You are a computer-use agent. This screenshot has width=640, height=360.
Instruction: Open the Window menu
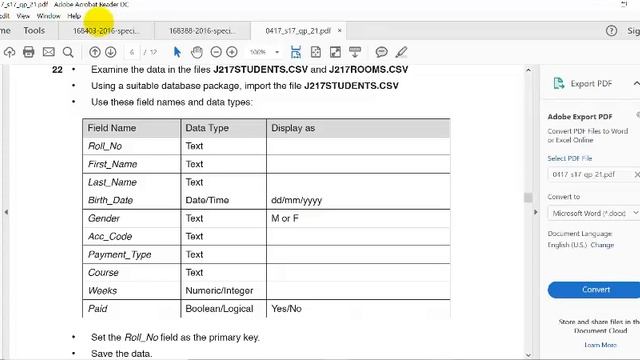click(49, 16)
